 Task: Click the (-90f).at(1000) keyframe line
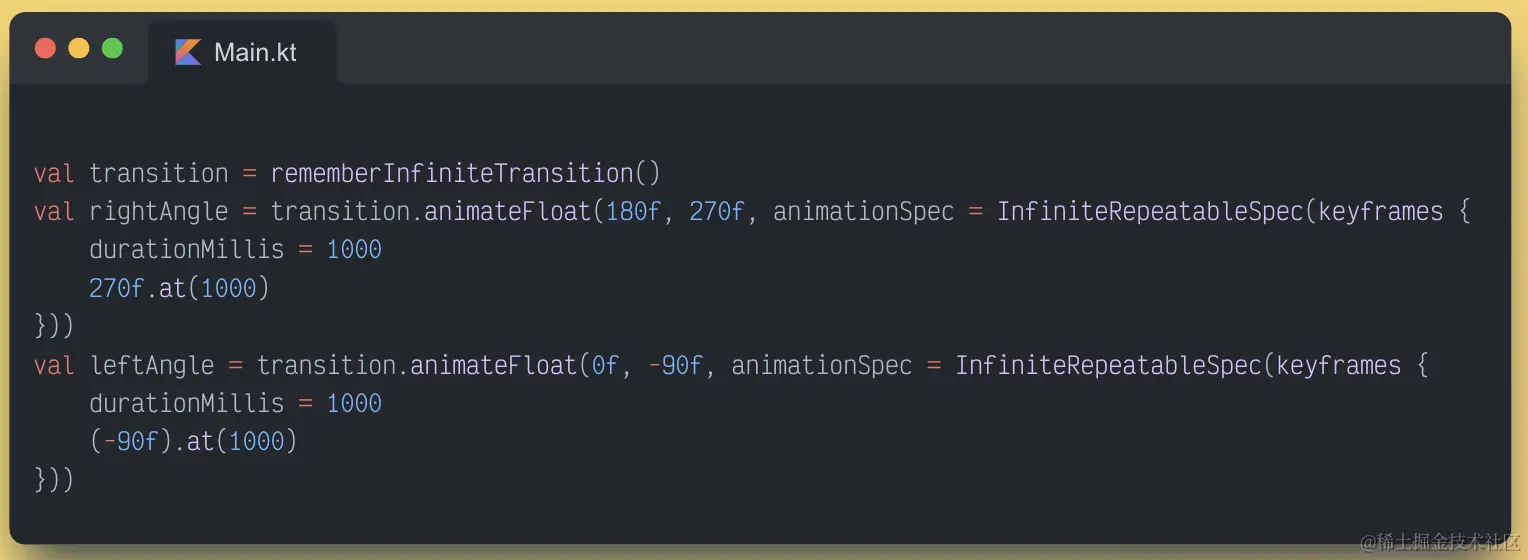tap(193, 442)
